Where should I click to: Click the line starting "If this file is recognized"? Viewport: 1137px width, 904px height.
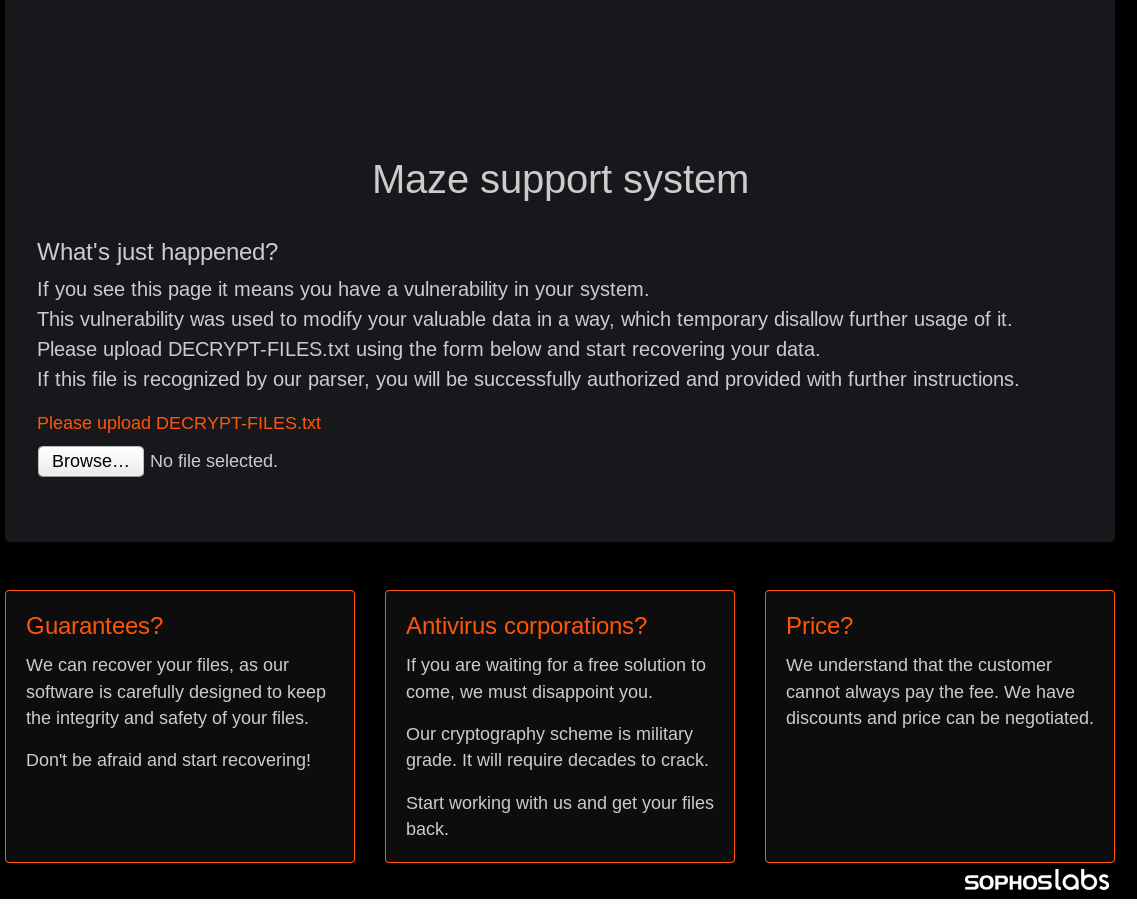pyautogui.click(x=528, y=380)
